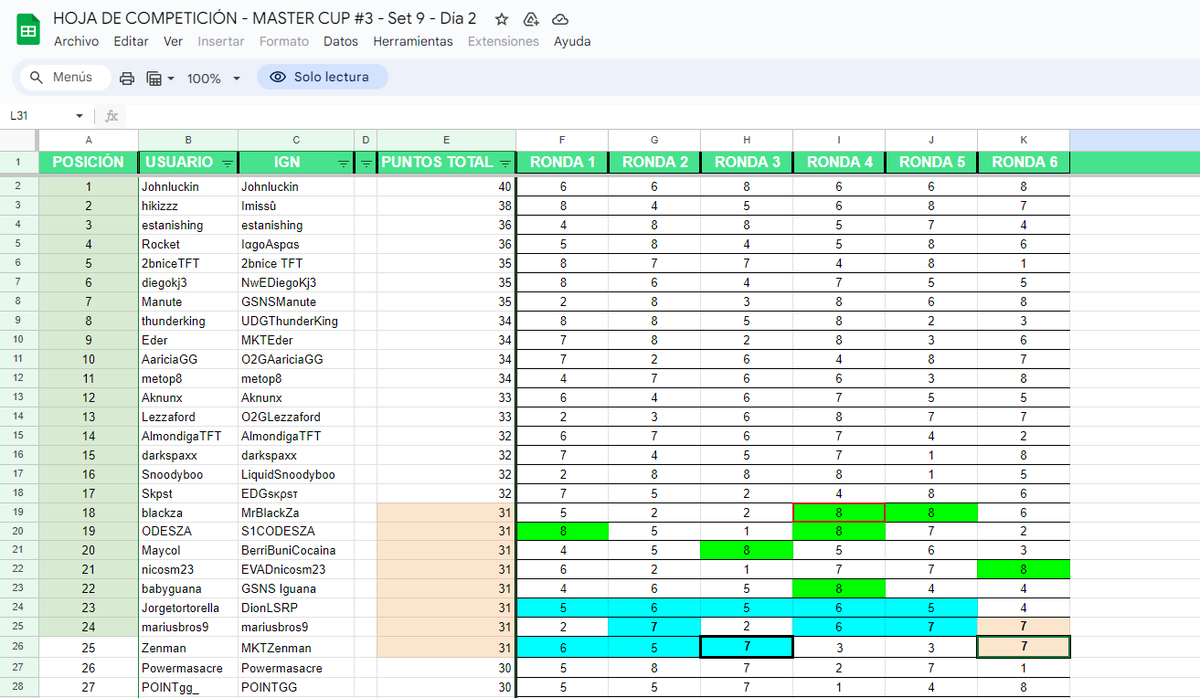Click the cell UDGThunderKing
Screen dimensions: 1200x698
click(296, 321)
